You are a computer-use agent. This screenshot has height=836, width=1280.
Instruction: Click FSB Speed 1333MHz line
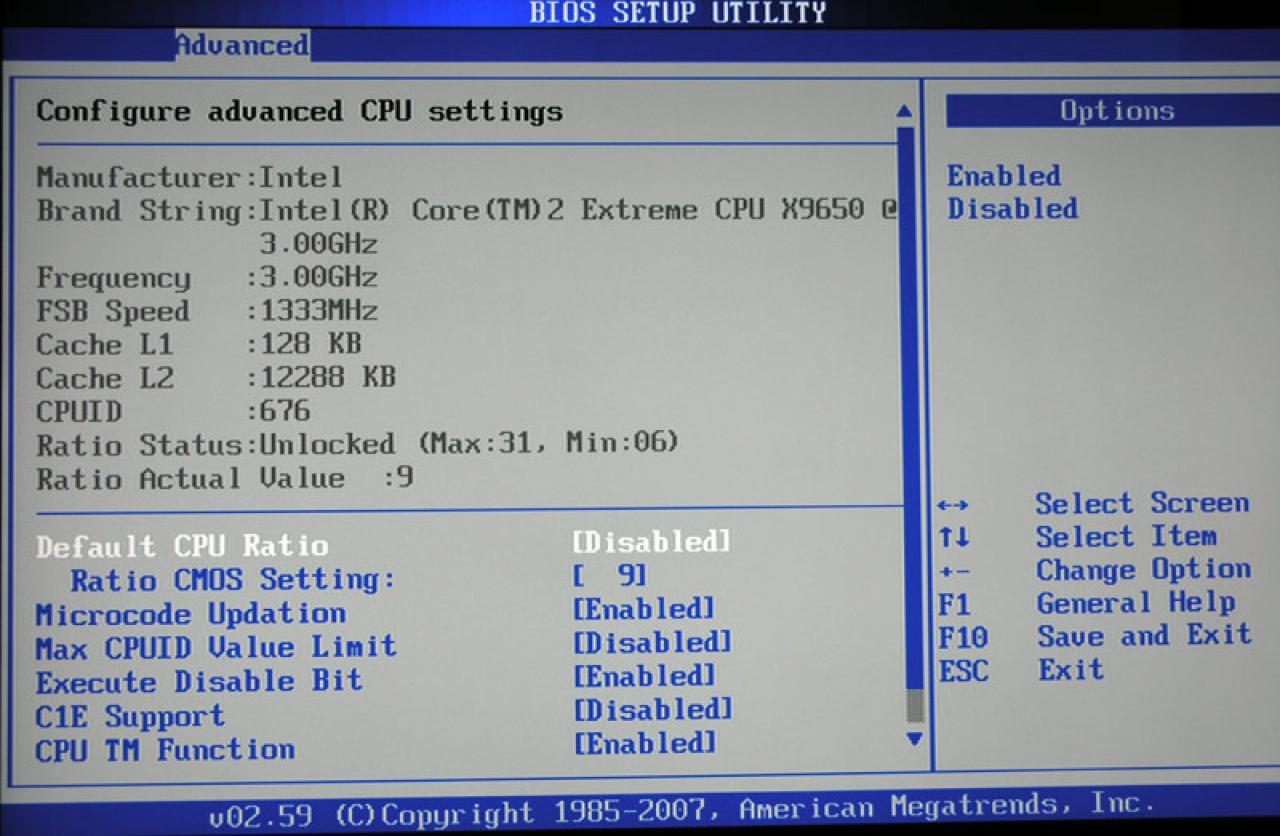pos(207,311)
